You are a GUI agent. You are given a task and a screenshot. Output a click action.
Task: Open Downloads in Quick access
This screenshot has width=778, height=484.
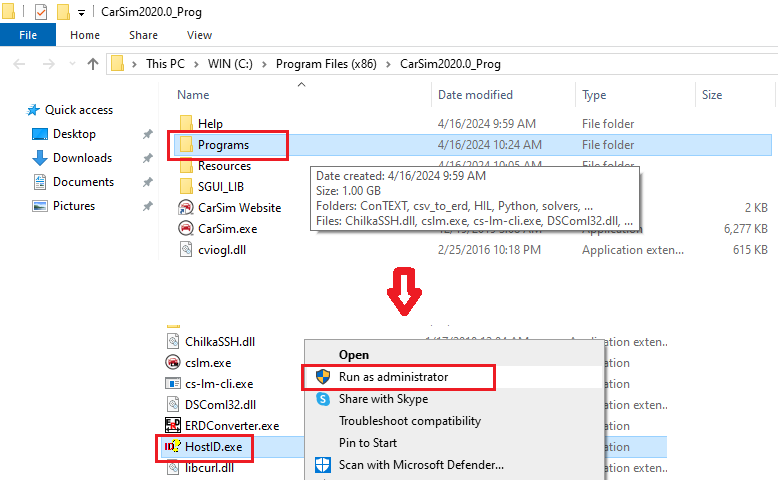coord(82,158)
